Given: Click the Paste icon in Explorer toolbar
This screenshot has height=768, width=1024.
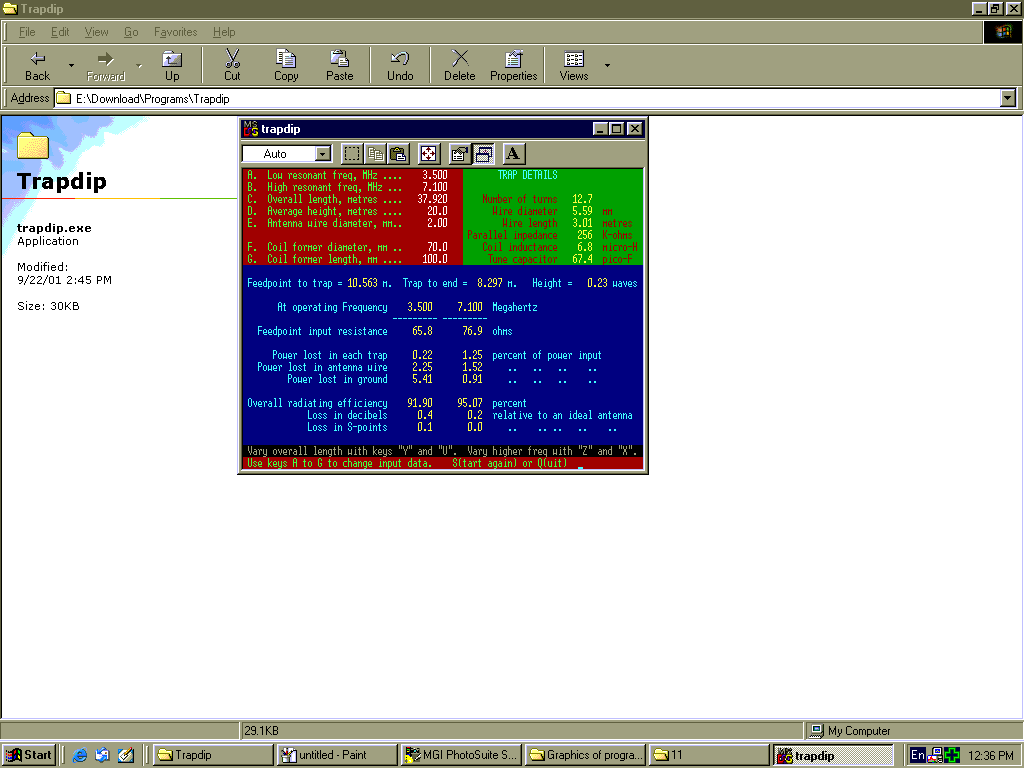Looking at the screenshot, I should [x=340, y=66].
